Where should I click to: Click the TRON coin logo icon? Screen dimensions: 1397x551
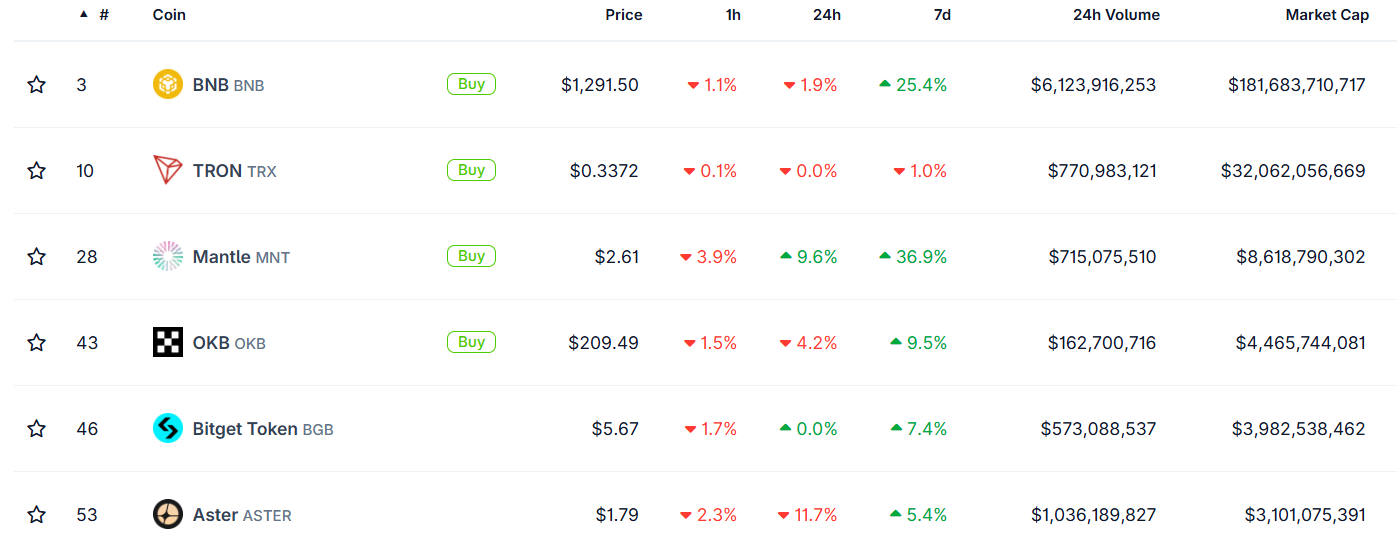[x=168, y=171]
